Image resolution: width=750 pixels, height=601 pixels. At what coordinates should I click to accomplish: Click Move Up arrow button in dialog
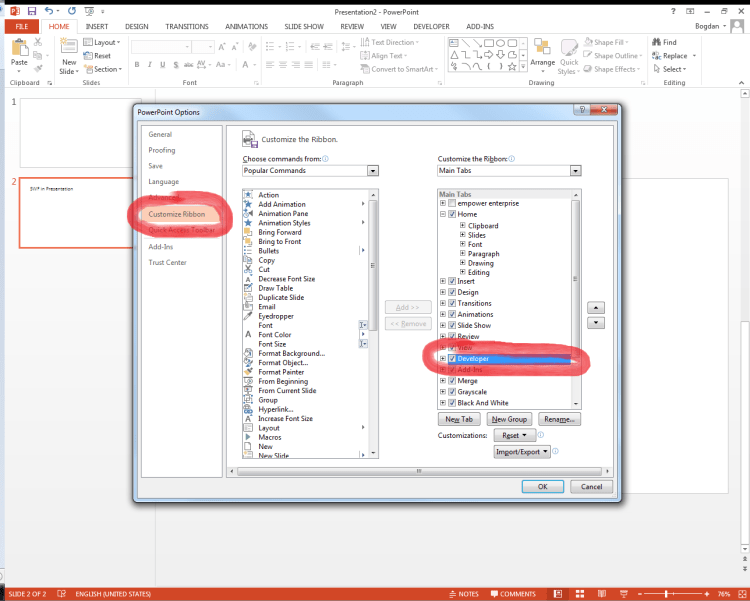[x=596, y=308]
